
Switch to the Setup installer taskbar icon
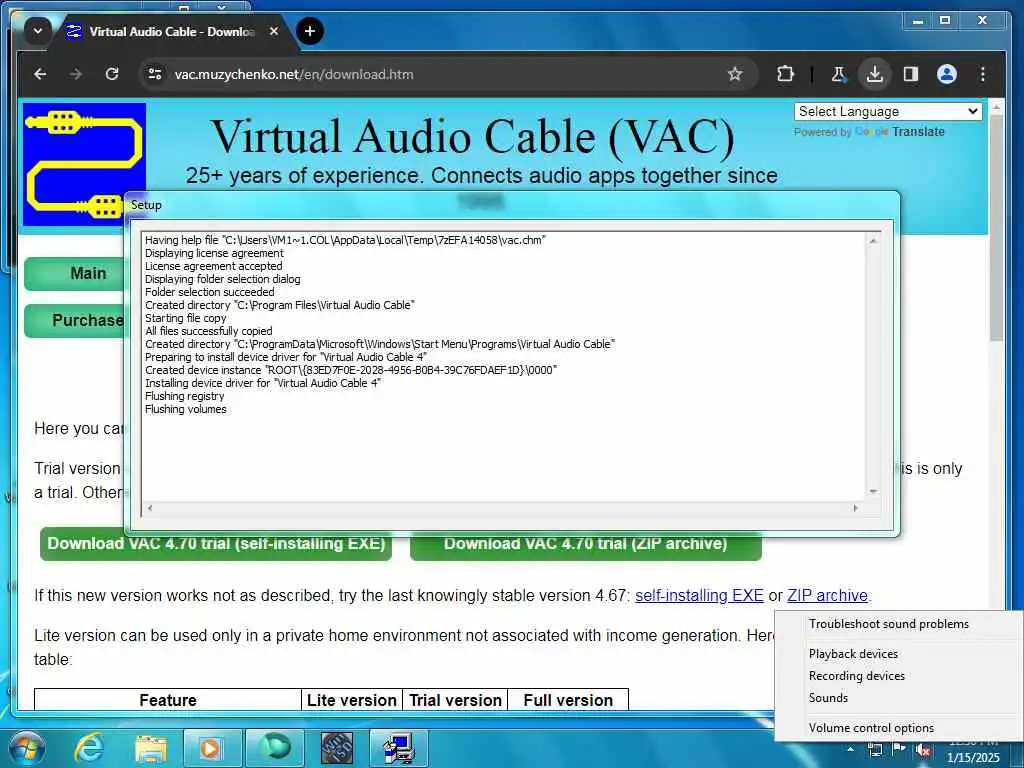coord(399,748)
